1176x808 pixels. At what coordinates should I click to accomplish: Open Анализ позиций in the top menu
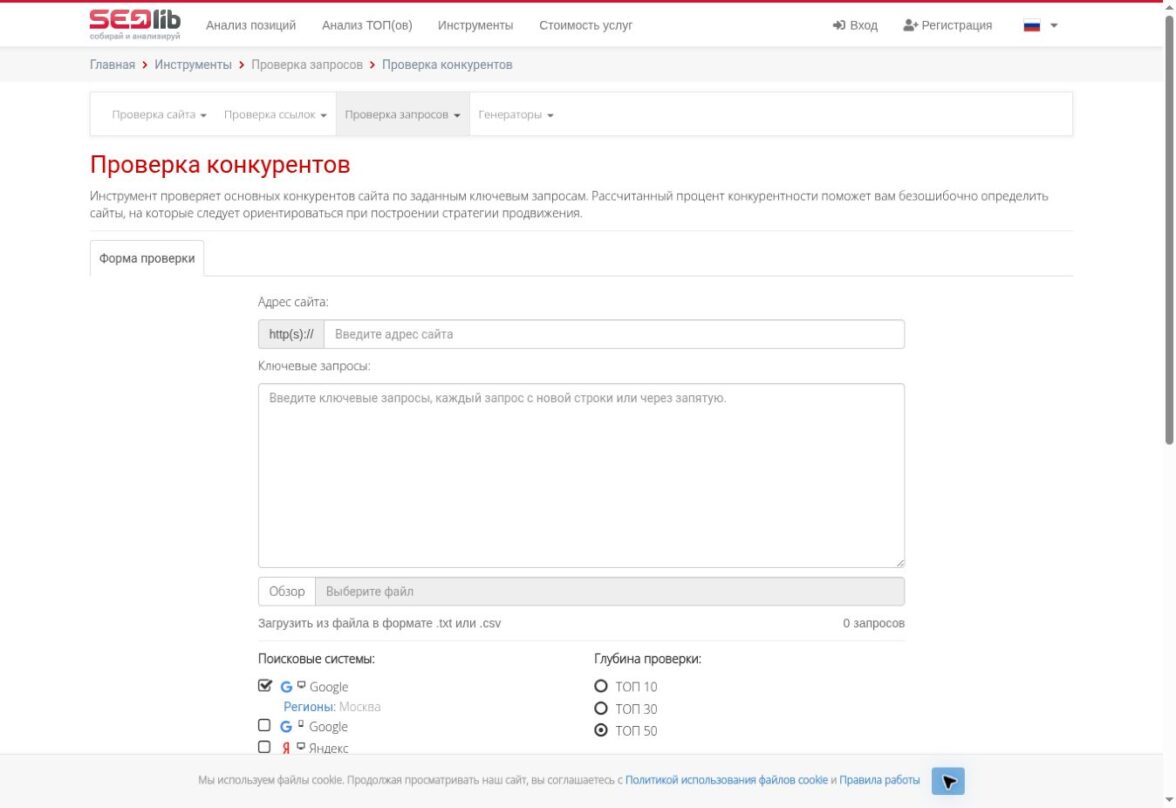pyautogui.click(x=250, y=26)
